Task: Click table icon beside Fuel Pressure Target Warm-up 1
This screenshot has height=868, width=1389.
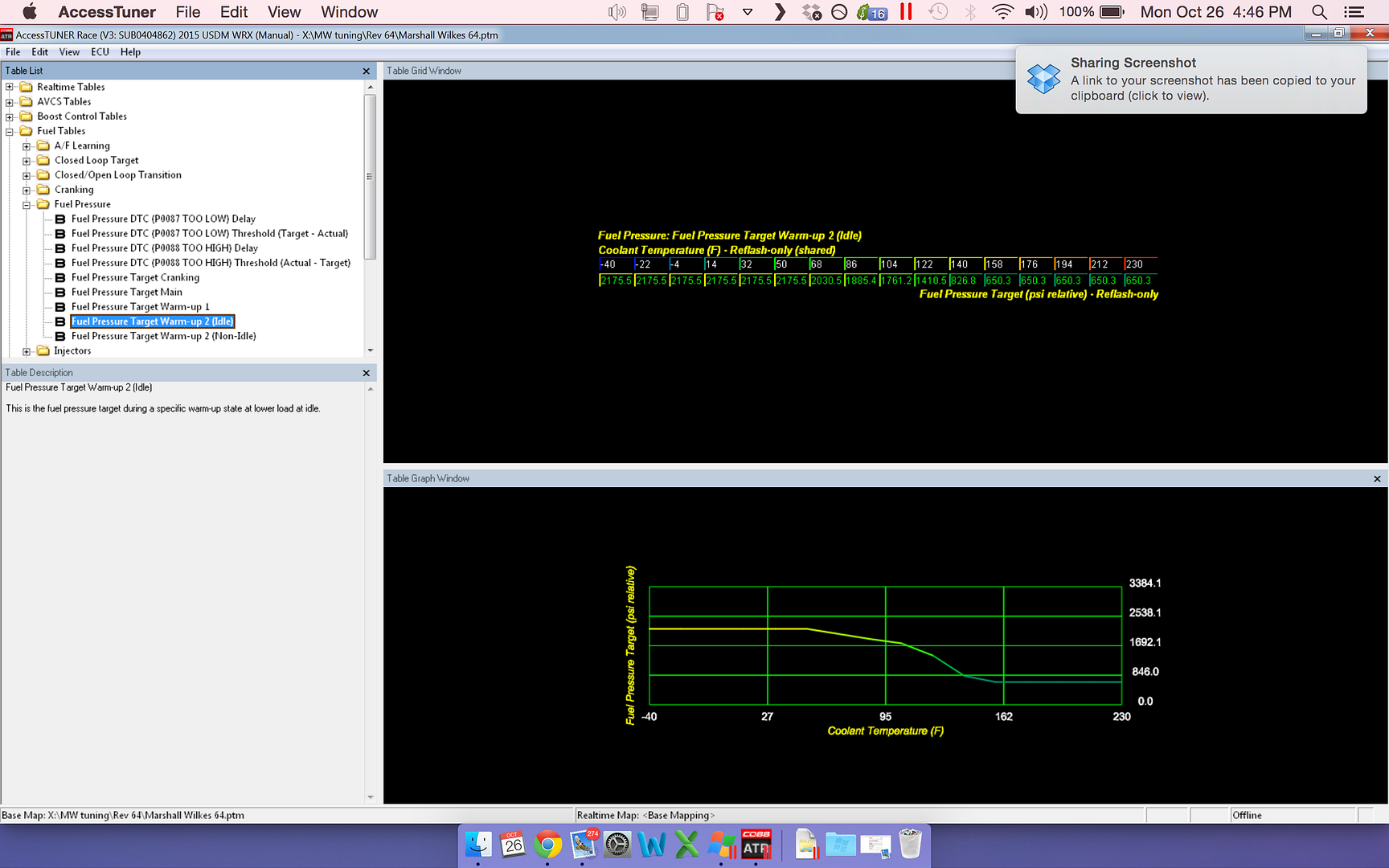Action: (60, 307)
